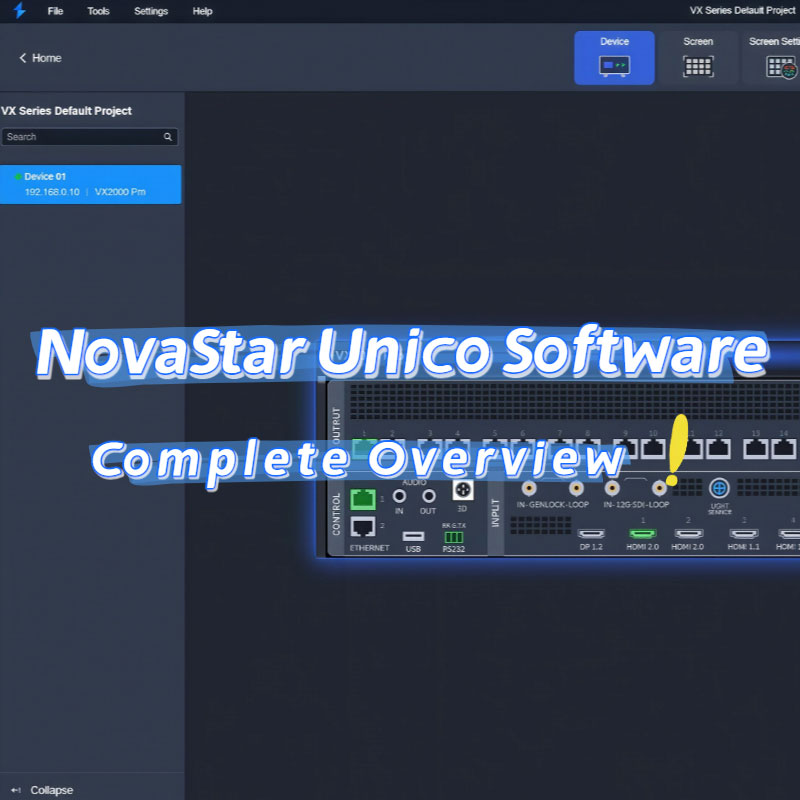The height and width of the screenshot is (800, 800).
Task: Open the Settings menu
Action: click(151, 11)
